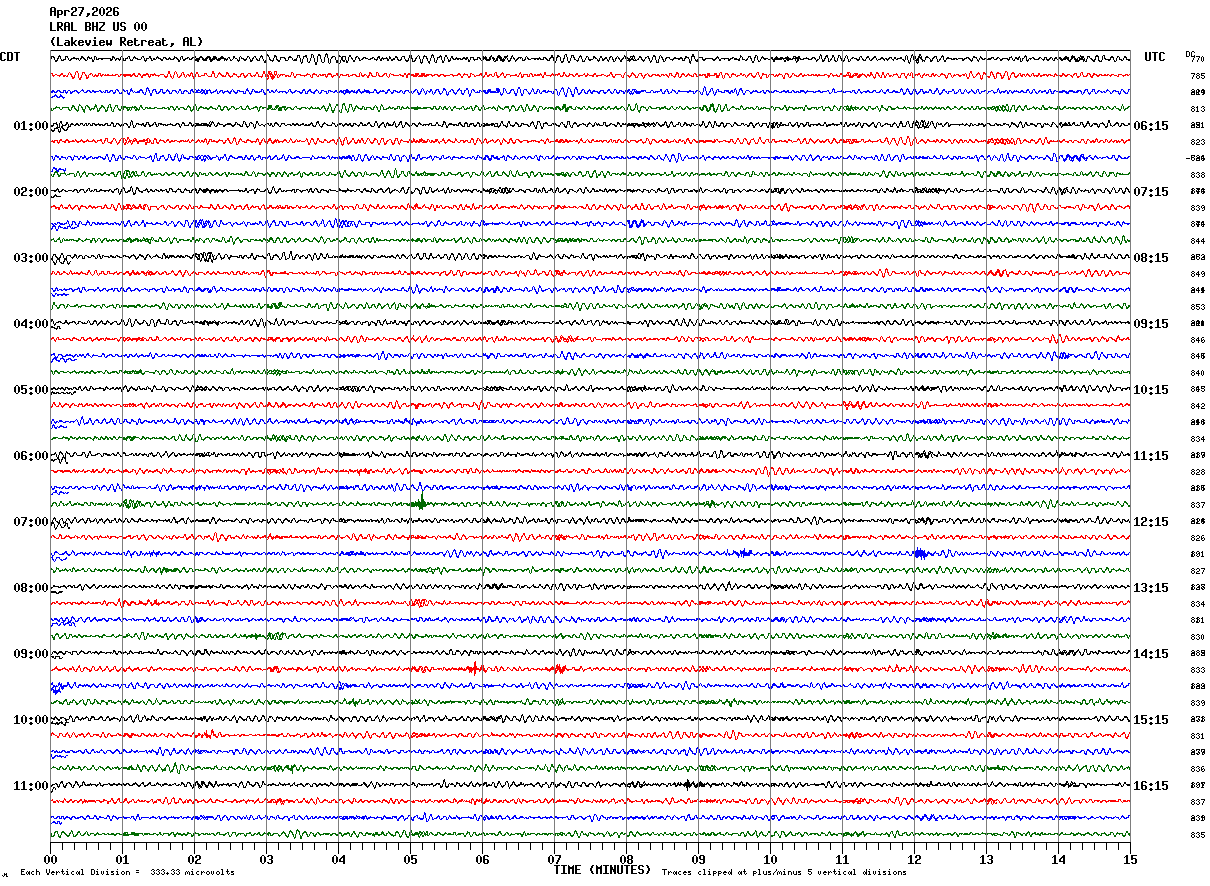The width and height of the screenshot is (1210, 886).
Task: Click the 06:15 UTC time label
Action: 1151,126
